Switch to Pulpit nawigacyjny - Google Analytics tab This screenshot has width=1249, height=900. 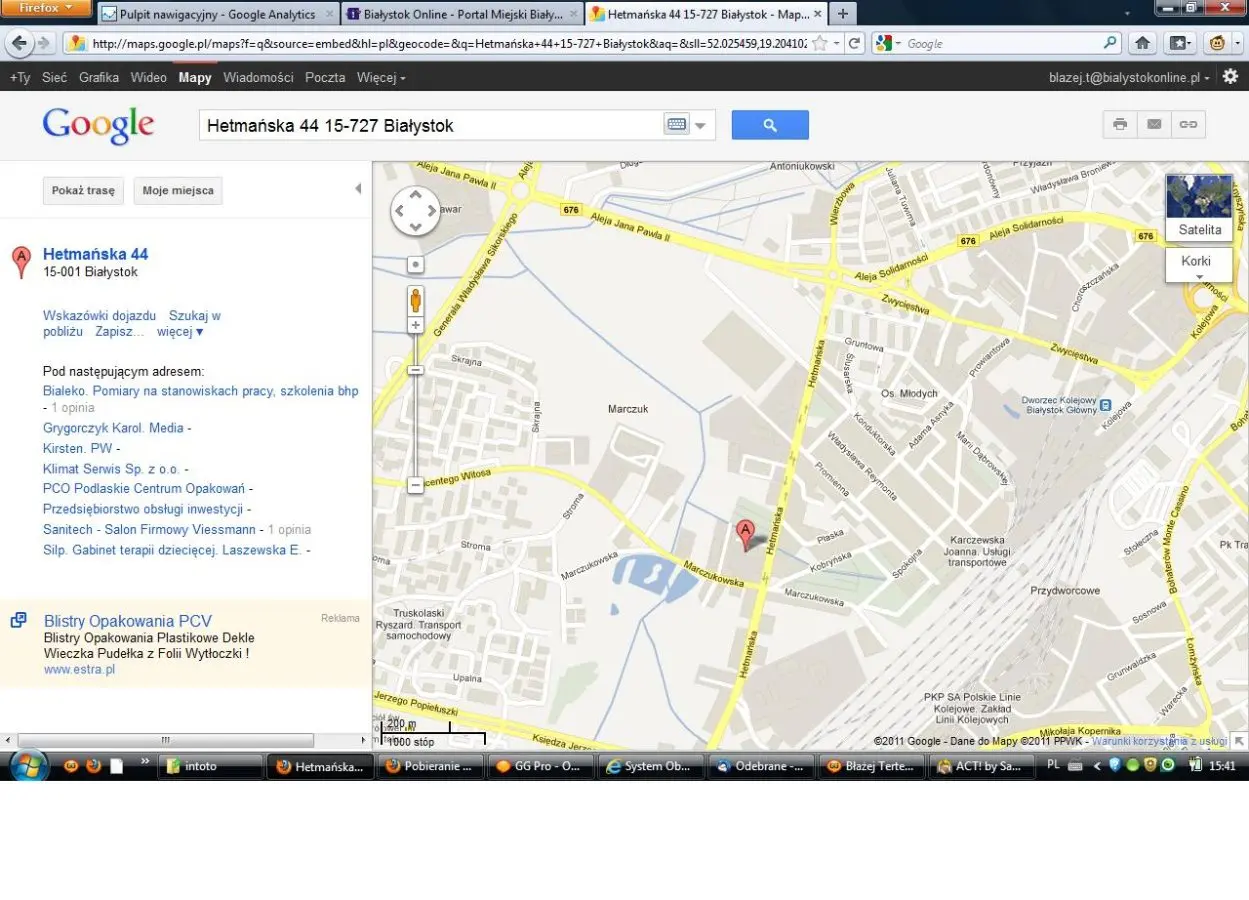pyautogui.click(x=218, y=14)
